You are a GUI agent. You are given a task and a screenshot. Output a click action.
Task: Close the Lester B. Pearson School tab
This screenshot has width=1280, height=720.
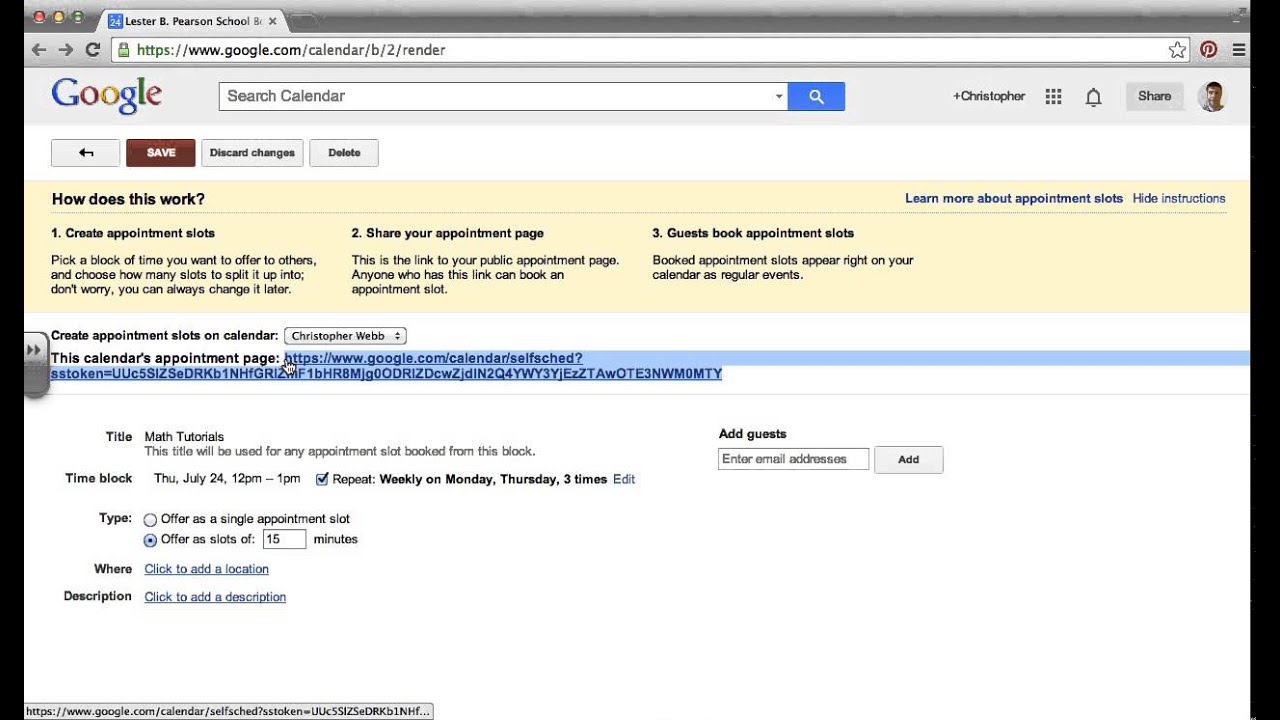272,20
